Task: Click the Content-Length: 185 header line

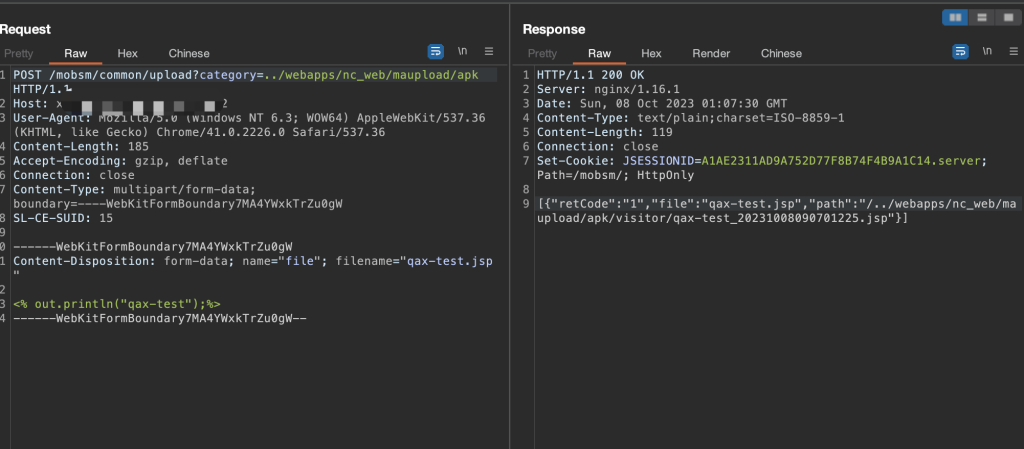Action: tap(81, 147)
